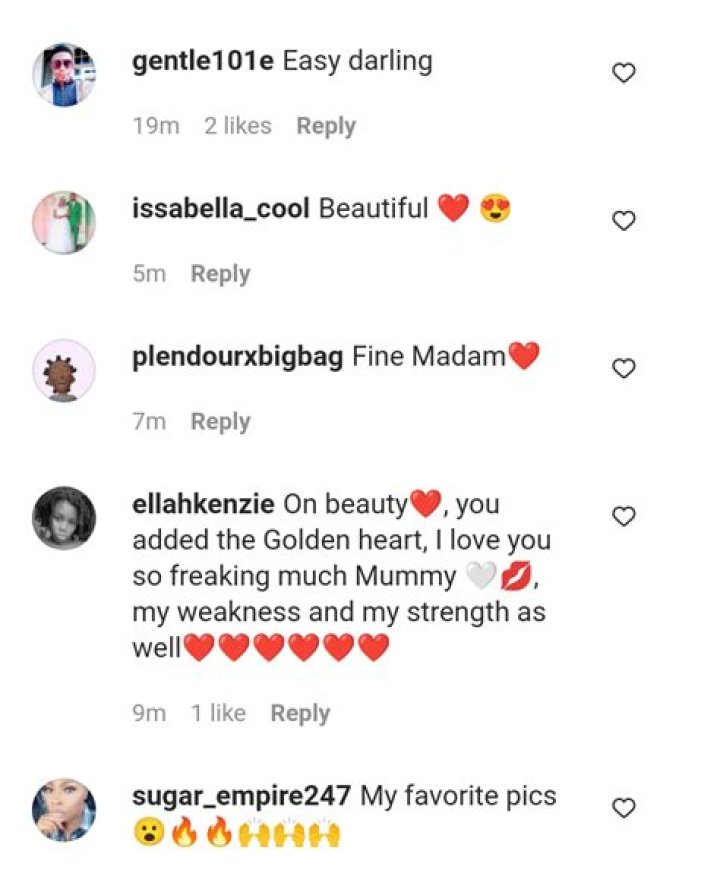Tap the heart icon beside issabella_cool's comment
Viewport: 720px width, 879px height.
pyautogui.click(x=625, y=219)
